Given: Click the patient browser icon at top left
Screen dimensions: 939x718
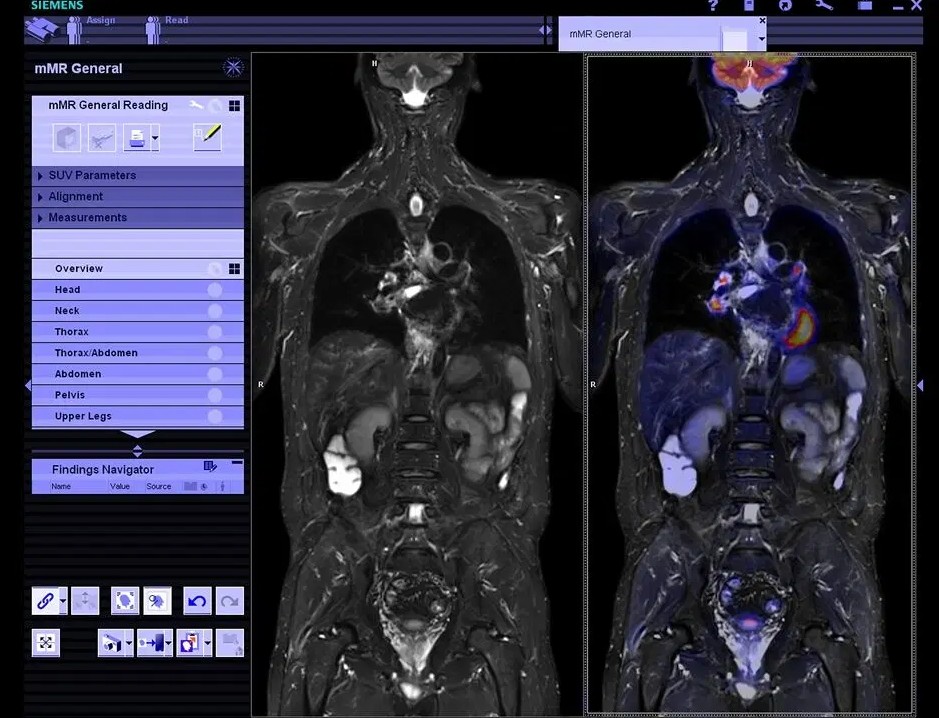Looking at the screenshot, I should [42, 30].
